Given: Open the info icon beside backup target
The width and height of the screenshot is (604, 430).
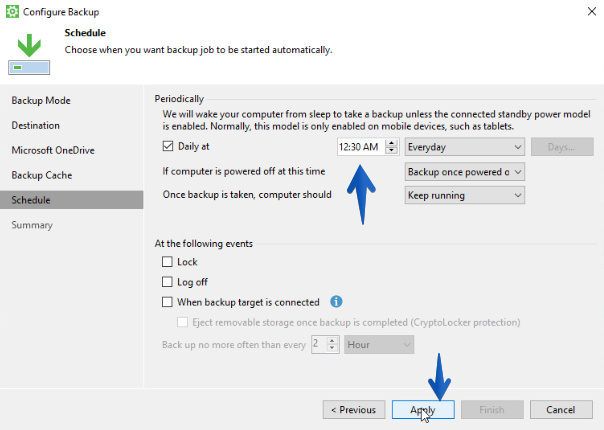Looking at the screenshot, I should 336,302.
